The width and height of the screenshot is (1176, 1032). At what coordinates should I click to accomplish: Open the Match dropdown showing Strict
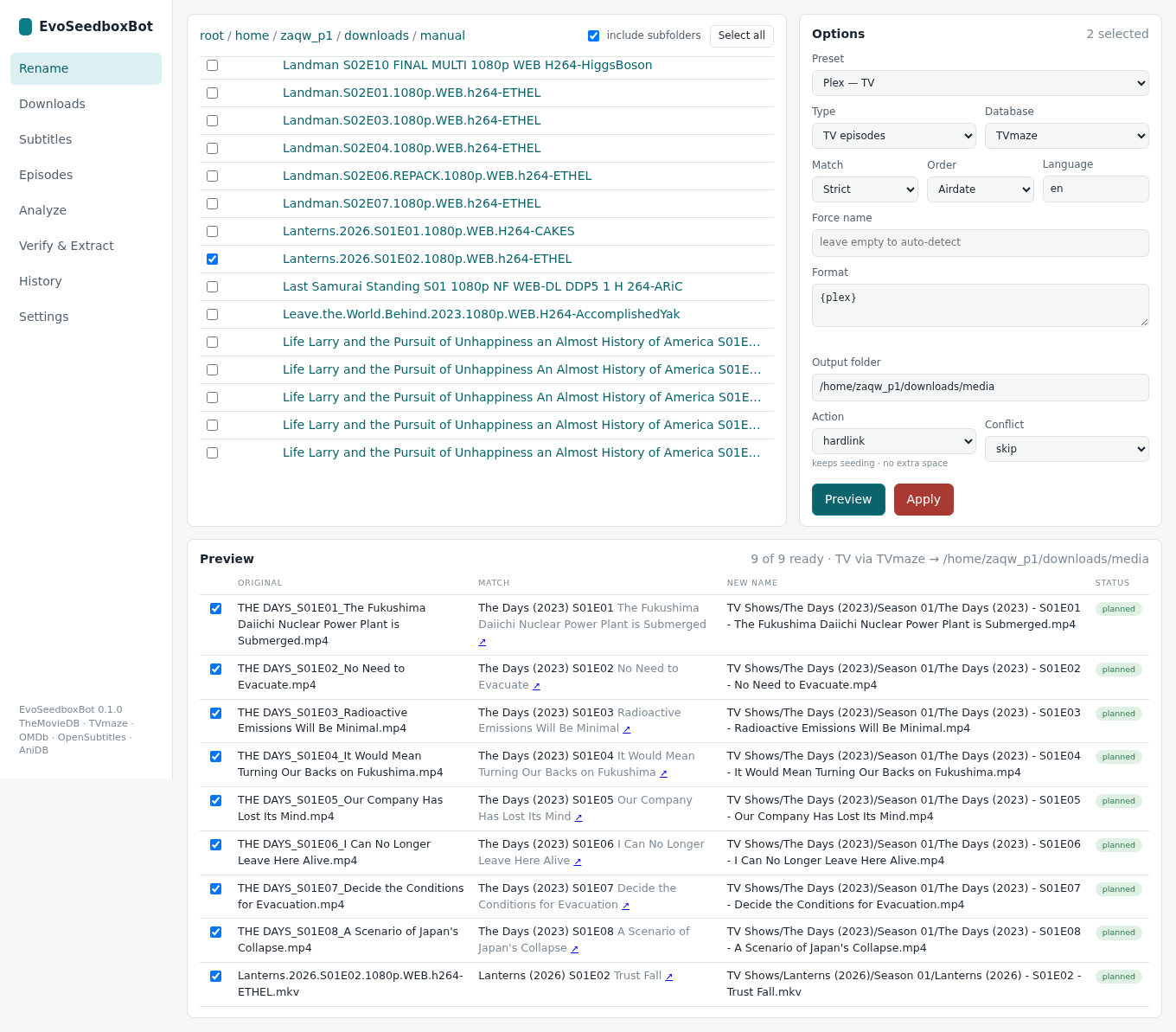tap(865, 189)
